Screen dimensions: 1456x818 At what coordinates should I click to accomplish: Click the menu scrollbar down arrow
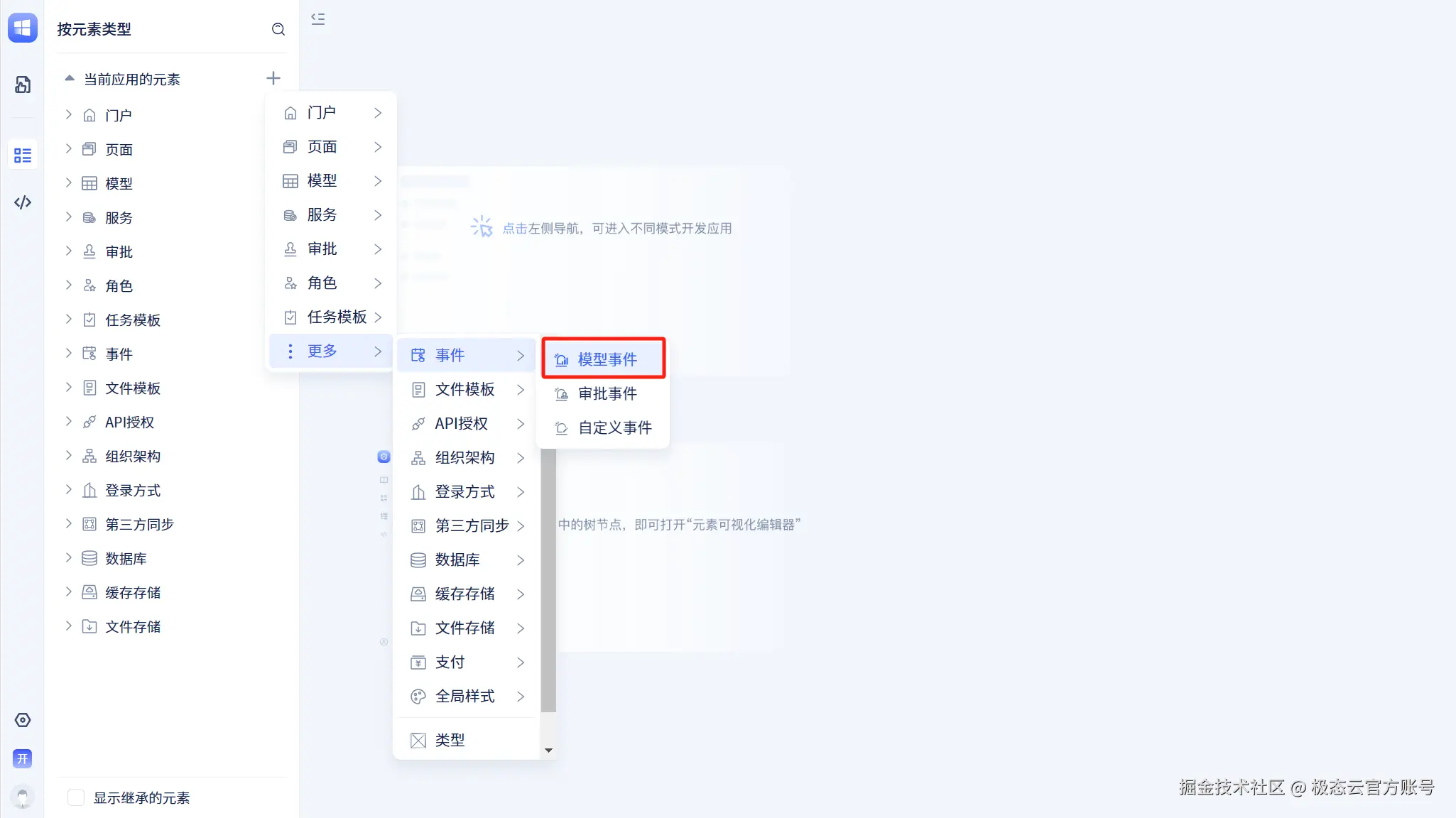(548, 751)
